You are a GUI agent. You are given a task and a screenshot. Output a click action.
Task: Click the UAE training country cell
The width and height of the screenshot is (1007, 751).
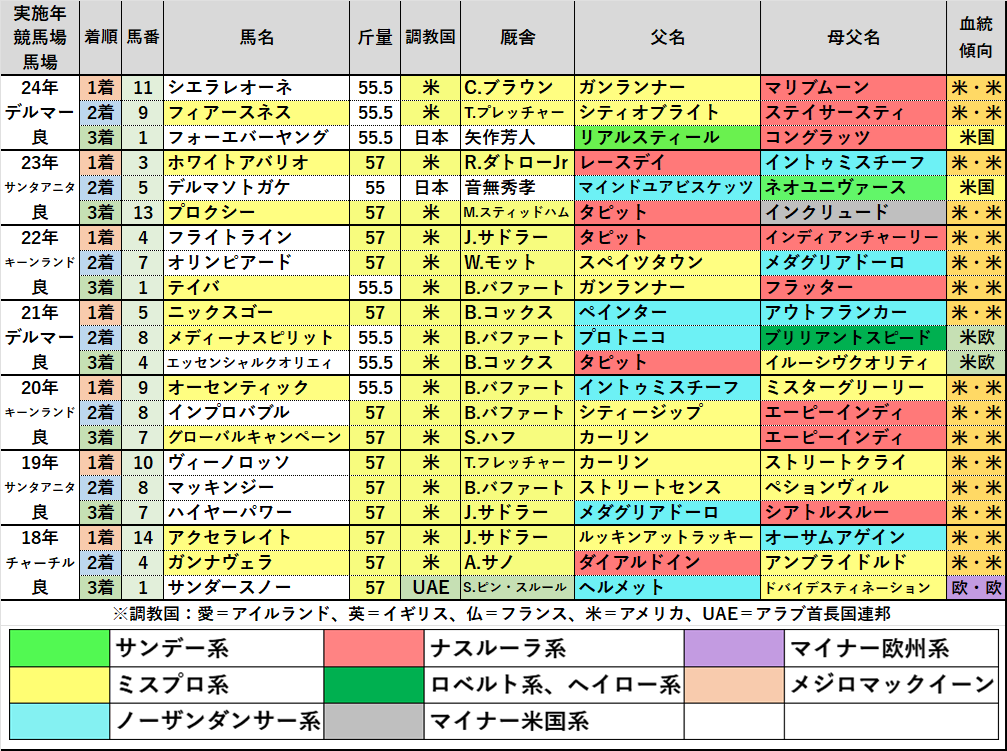pos(430,588)
